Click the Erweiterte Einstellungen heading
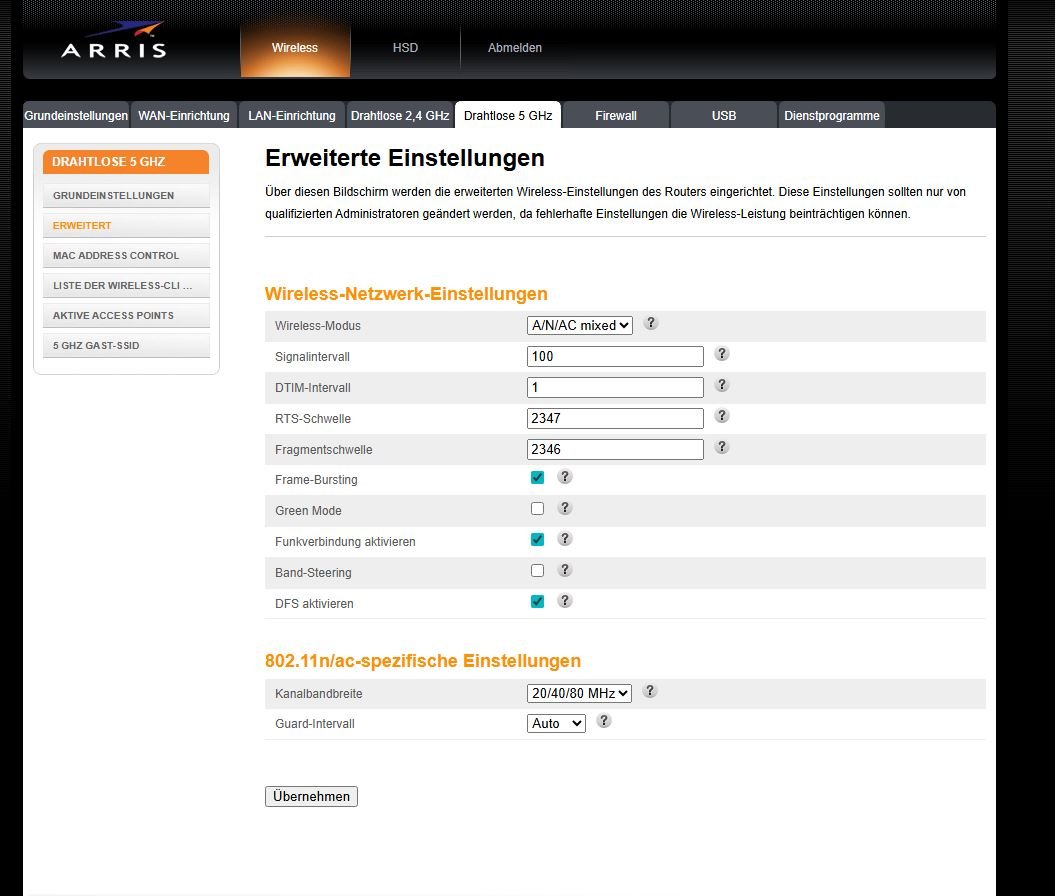The width and height of the screenshot is (1055, 896). click(404, 158)
